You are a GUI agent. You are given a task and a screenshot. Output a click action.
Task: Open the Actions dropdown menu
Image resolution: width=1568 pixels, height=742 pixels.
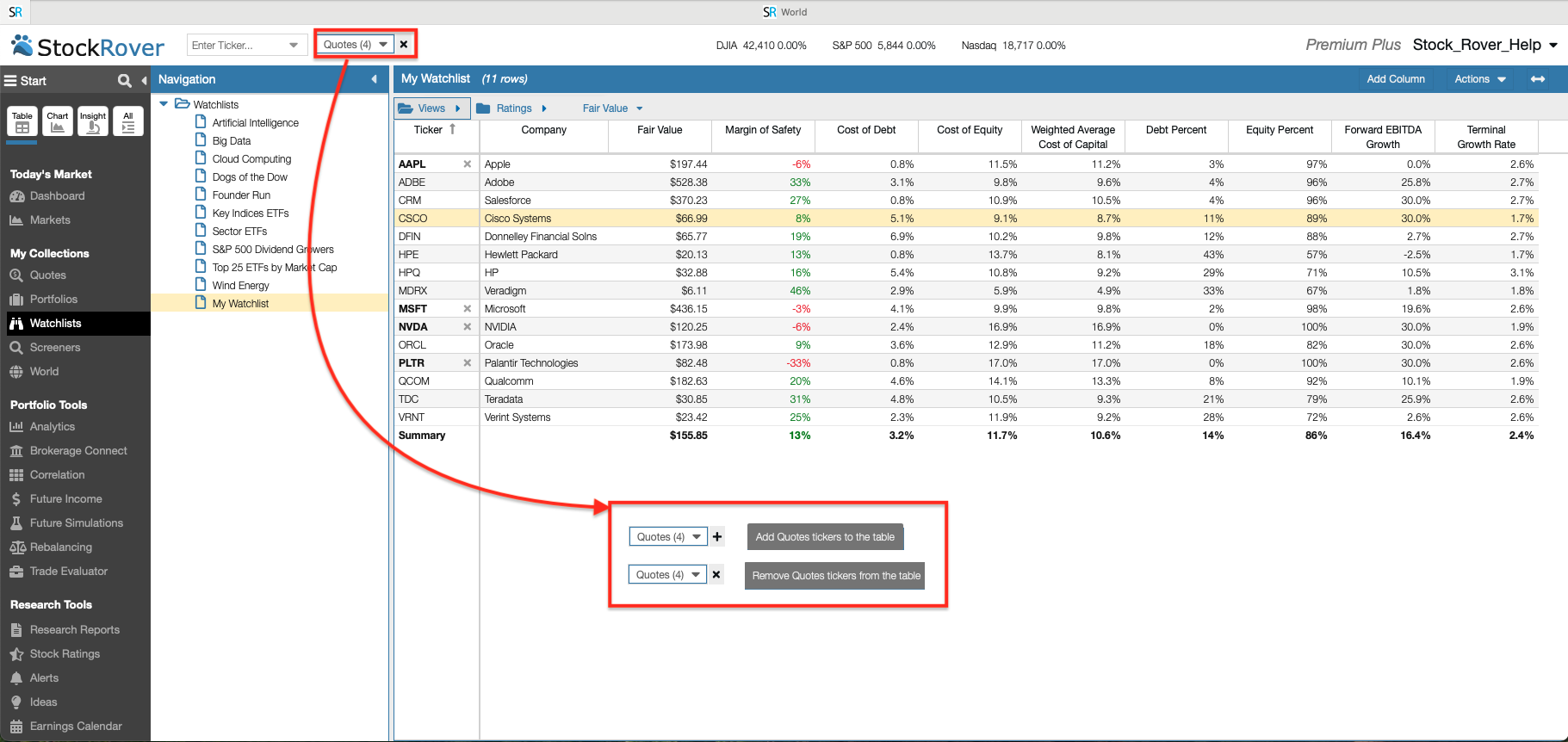click(1480, 79)
